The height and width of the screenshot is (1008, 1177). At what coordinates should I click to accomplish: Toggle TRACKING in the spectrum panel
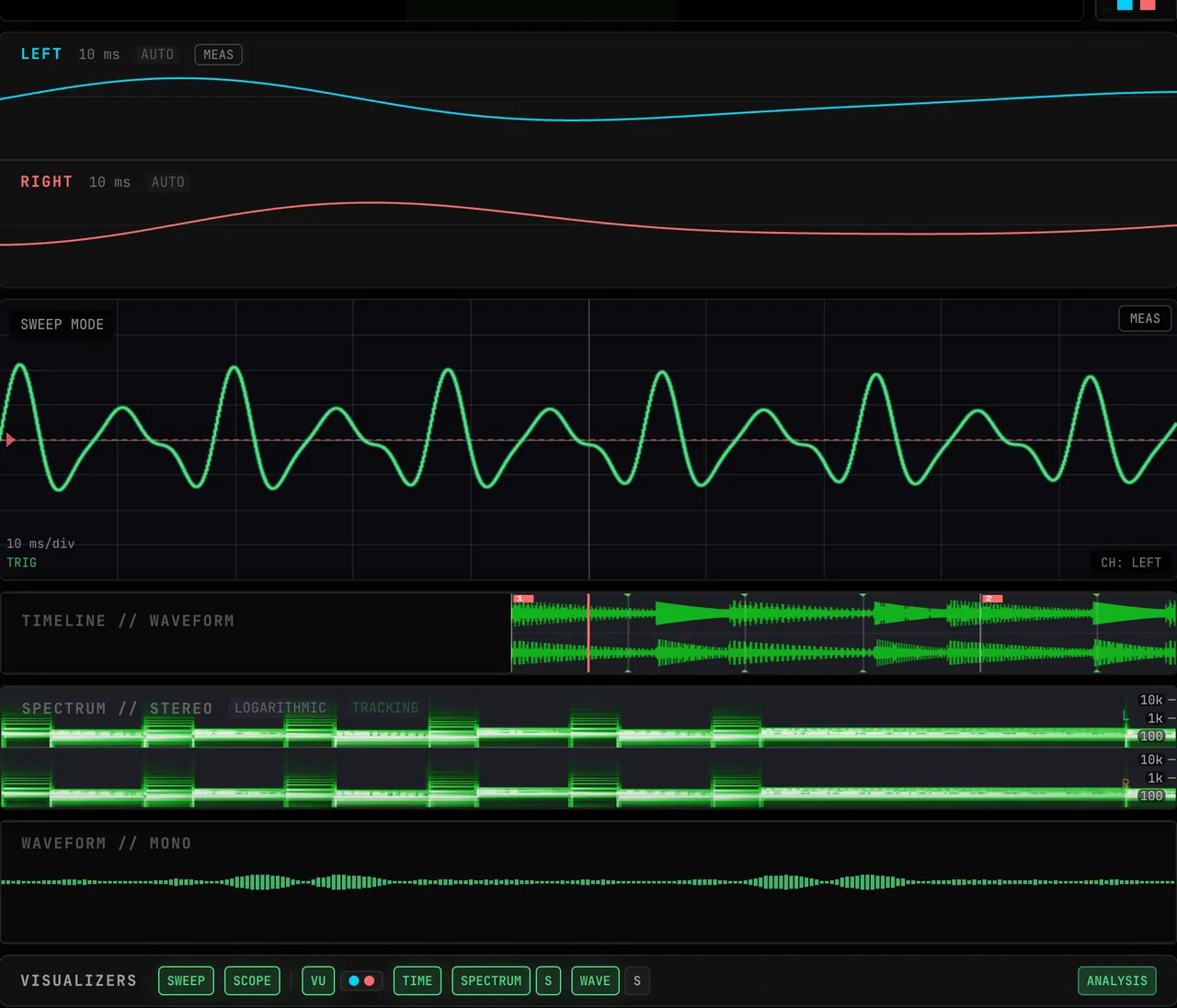click(385, 707)
